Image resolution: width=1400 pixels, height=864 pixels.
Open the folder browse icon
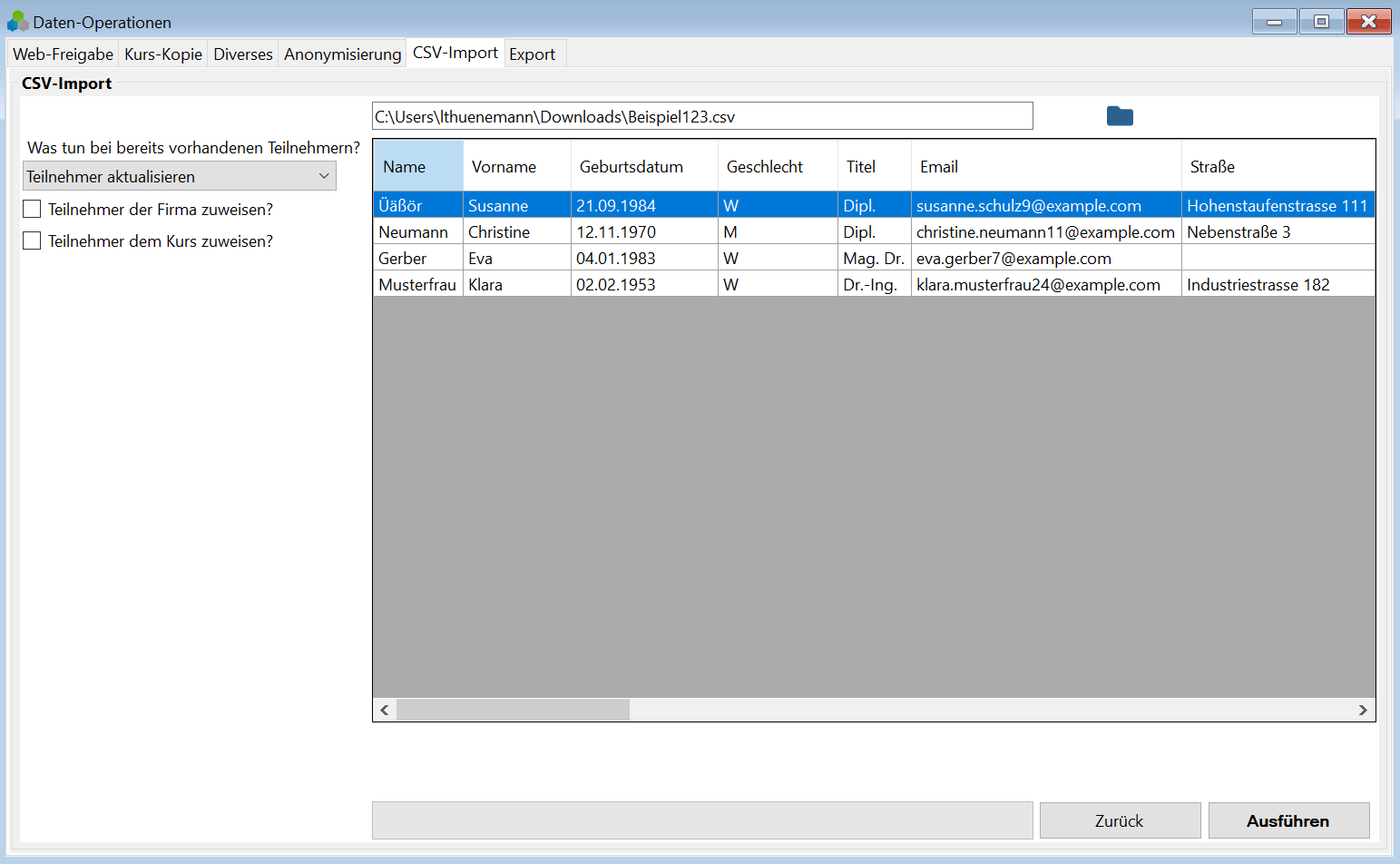click(1120, 116)
